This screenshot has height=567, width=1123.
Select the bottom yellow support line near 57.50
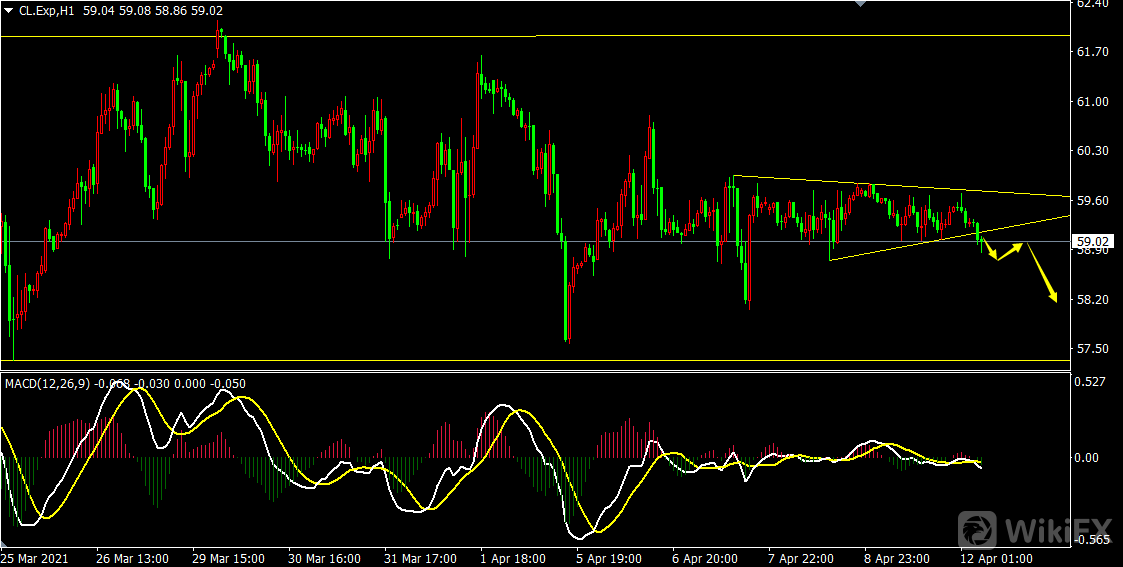point(500,360)
